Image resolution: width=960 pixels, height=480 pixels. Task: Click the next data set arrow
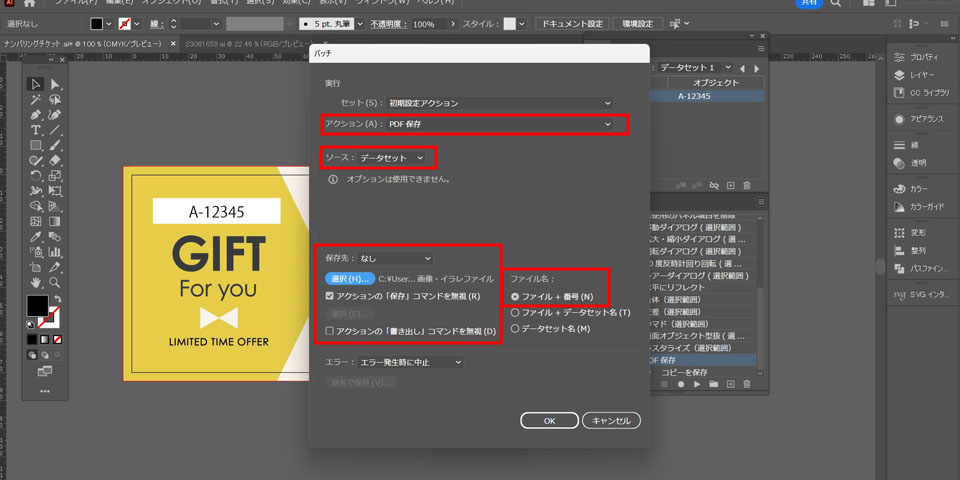755,67
